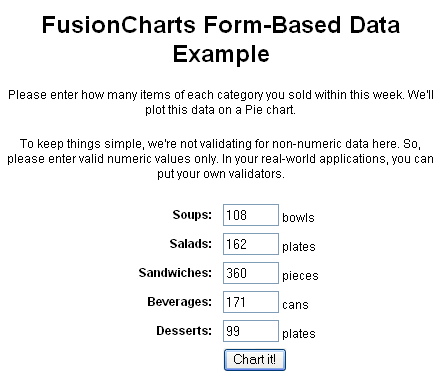Click the plates unit beside Salads field

click(299, 247)
